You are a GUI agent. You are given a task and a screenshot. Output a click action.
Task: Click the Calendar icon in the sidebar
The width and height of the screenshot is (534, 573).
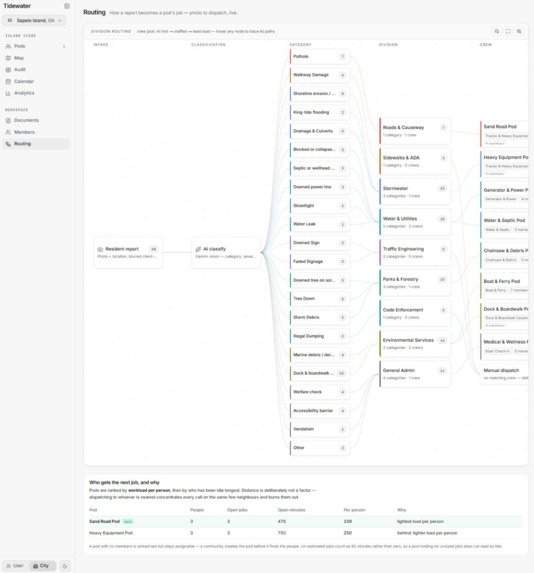(8, 81)
